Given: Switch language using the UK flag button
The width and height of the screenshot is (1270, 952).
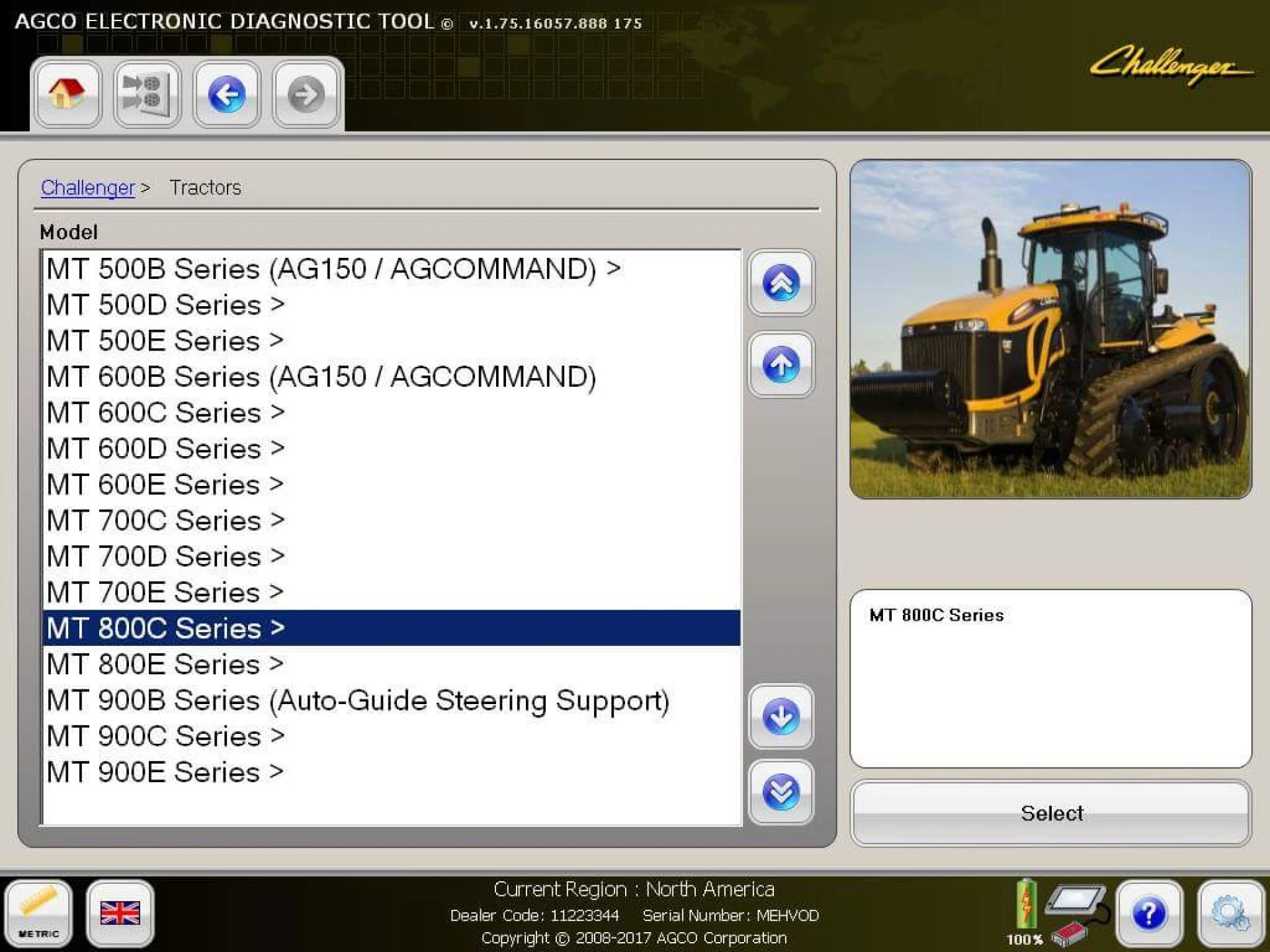Looking at the screenshot, I should coord(120,914).
